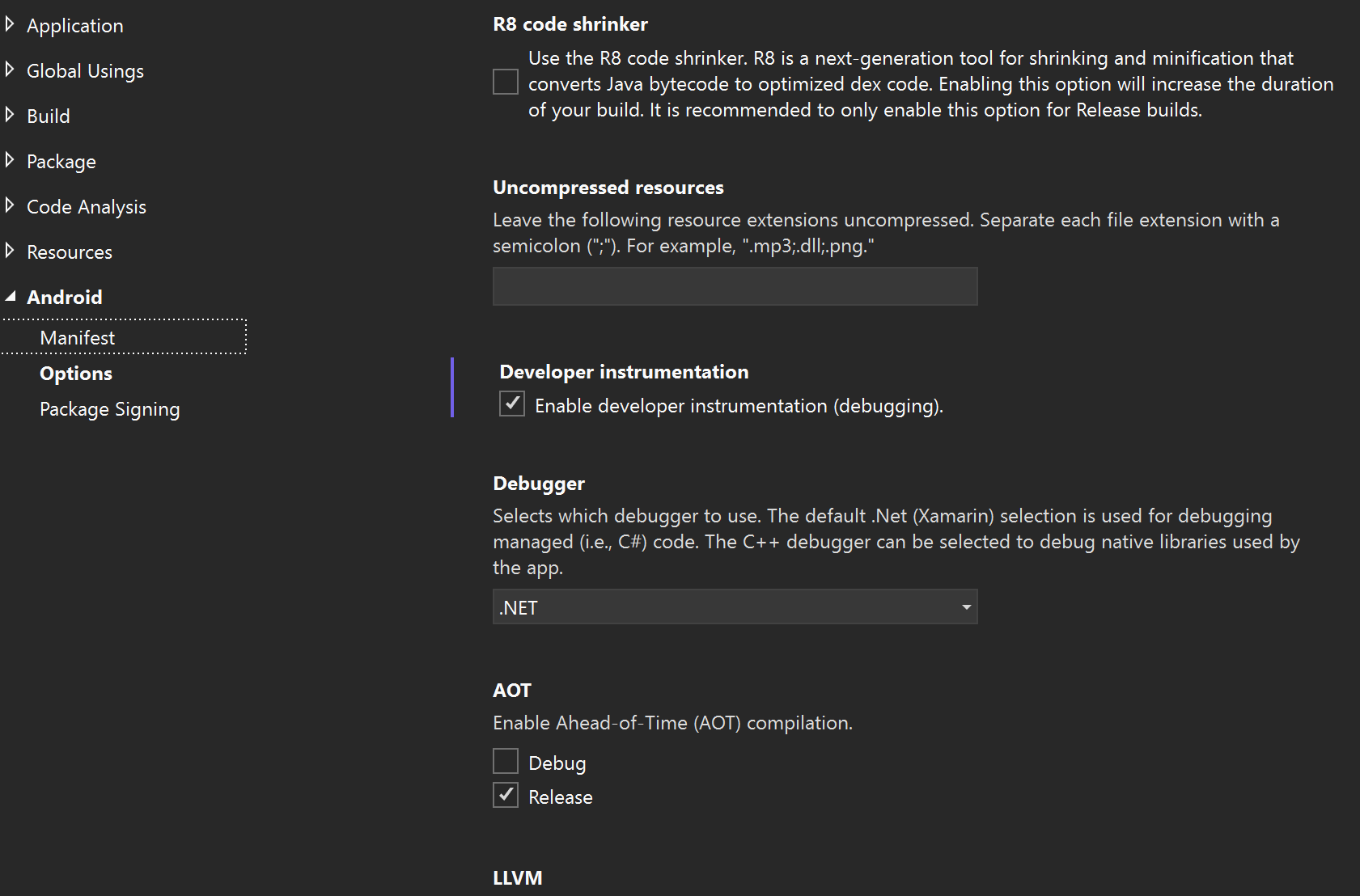The width and height of the screenshot is (1360, 896).
Task: Expand the Code Analysis section
Action: coord(10,205)
